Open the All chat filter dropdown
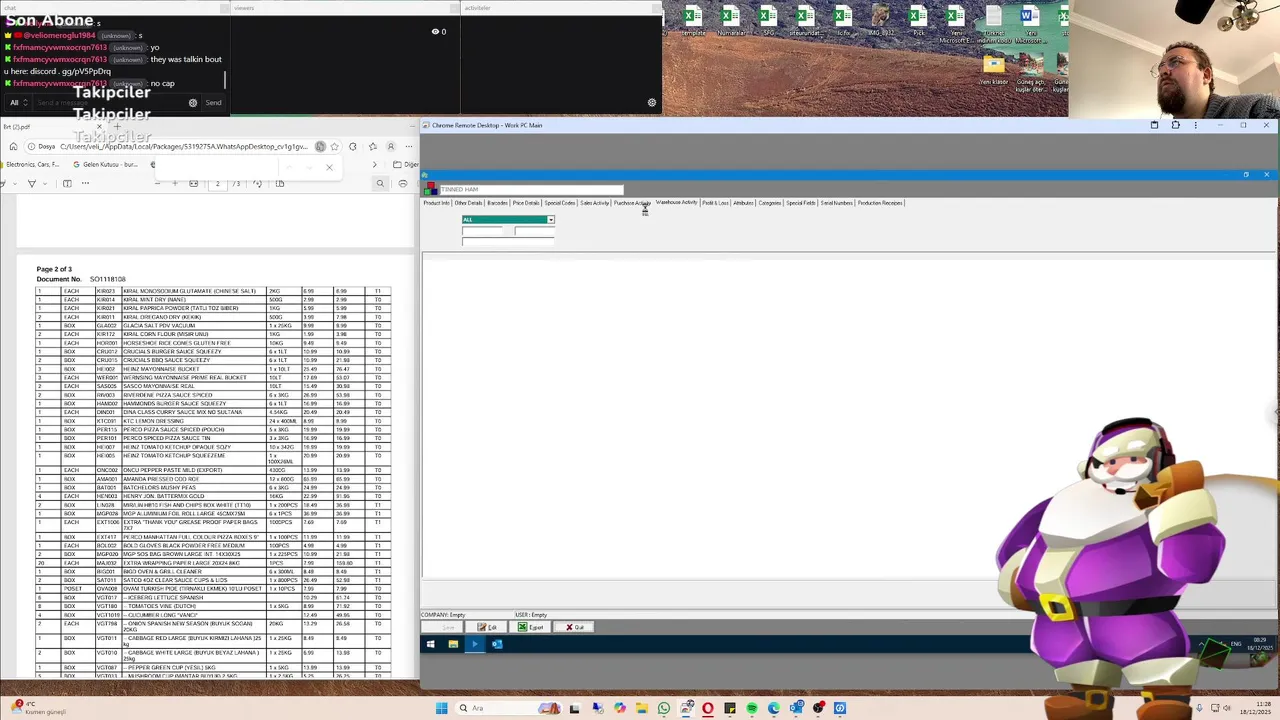Viewport: 1280px width, 720px height. click(x=17, y=102)
